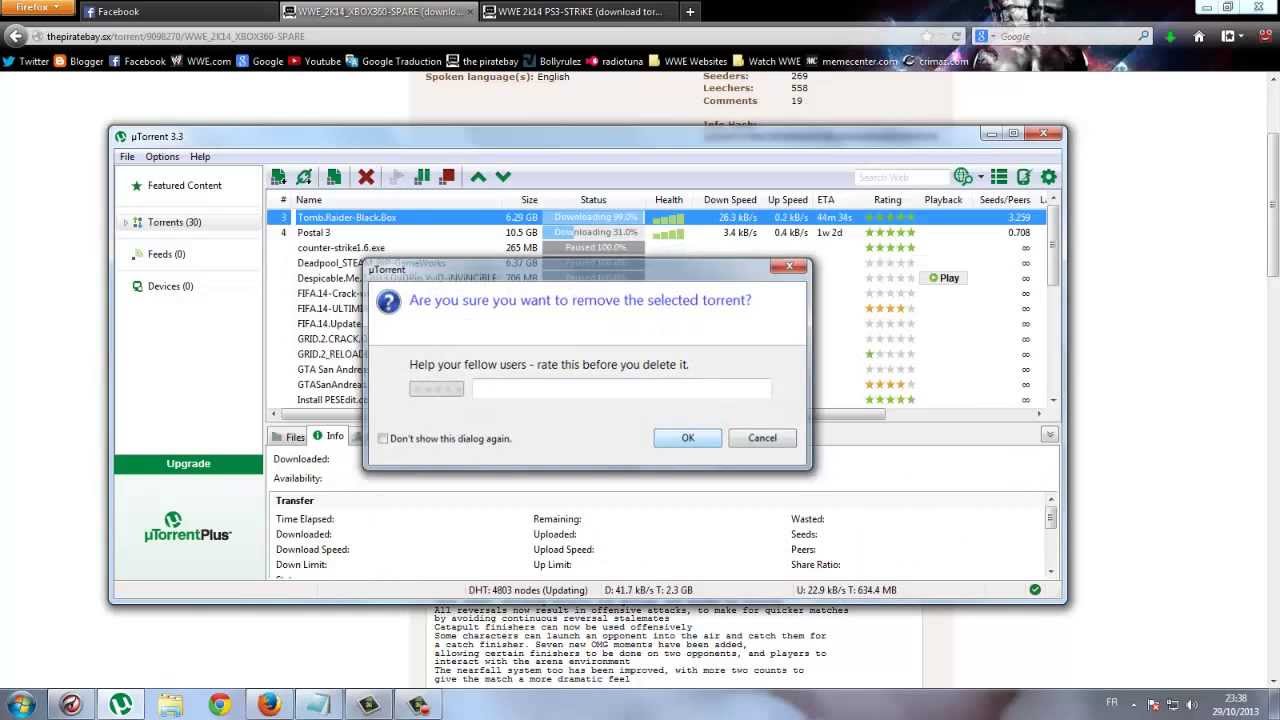The width and height of the screenshot is (1280, 720).
Task: Set a star rating in the remove dialog
Action: tap(436, 389)
